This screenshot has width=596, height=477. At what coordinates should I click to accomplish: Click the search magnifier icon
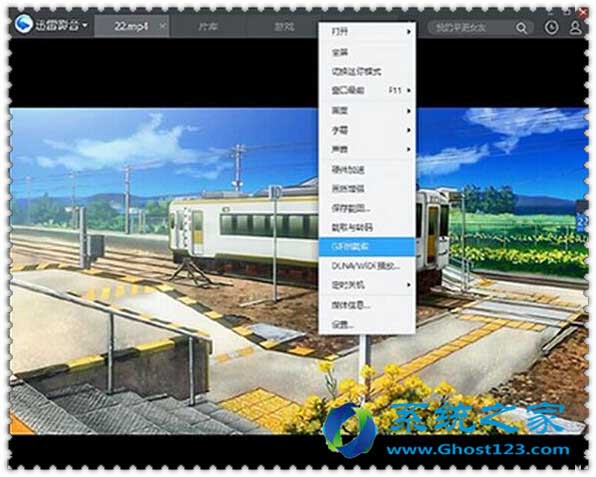[x=521, y=28]
